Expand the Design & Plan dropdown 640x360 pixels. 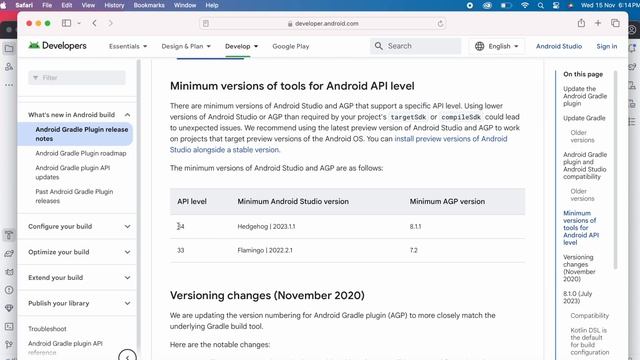pos(186,46)
